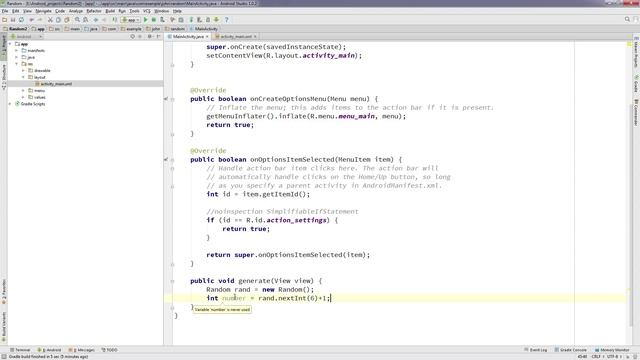The height and width of the screenshot is (360, 640).
Task: Click the Debug app bug icon
Action: pos(154,20)
